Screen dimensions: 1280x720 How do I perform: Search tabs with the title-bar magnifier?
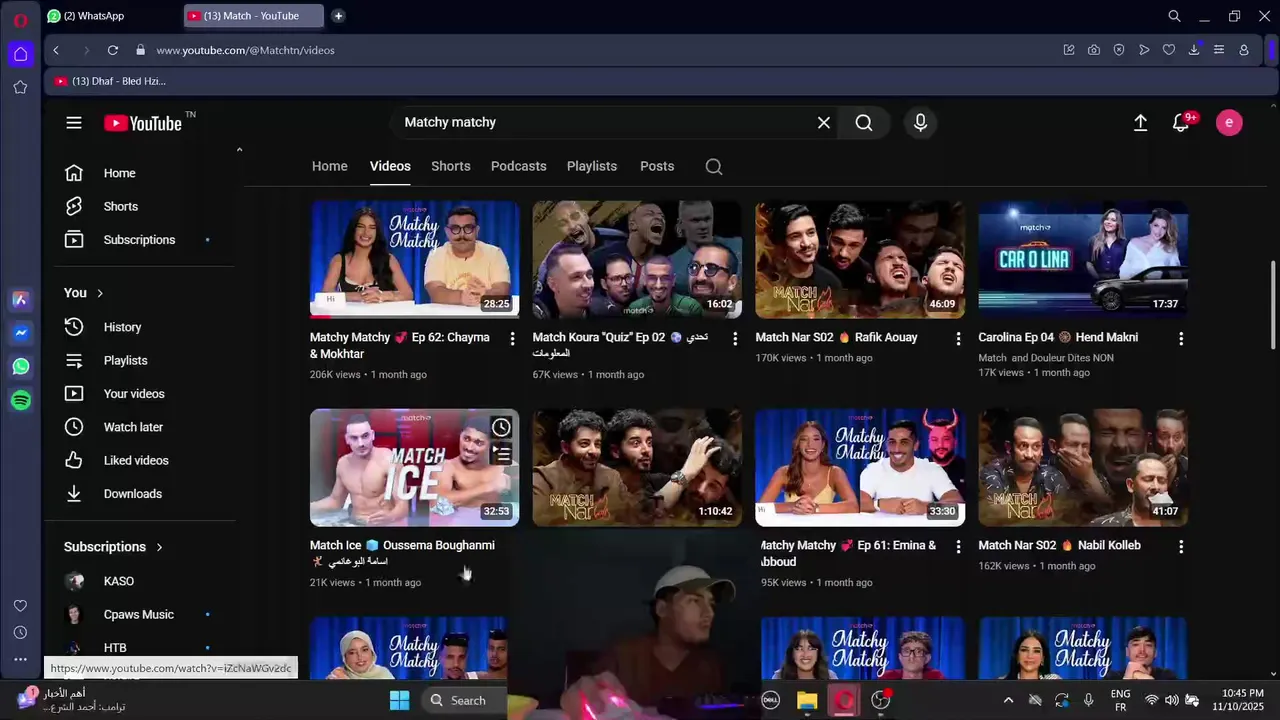tap(1175, 16)
